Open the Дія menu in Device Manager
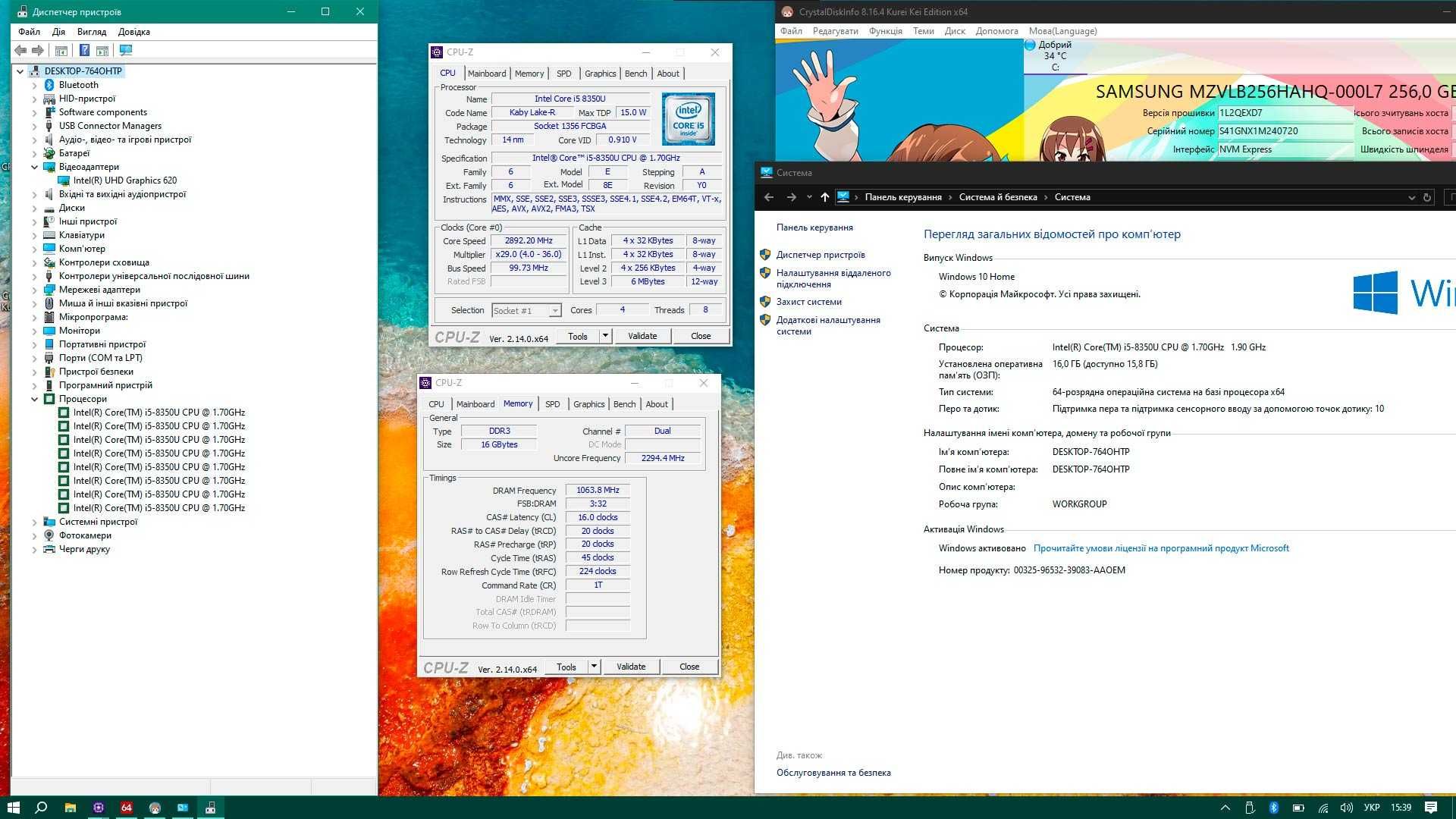This screenshot has height=819, width=1456. coord(58,32)
